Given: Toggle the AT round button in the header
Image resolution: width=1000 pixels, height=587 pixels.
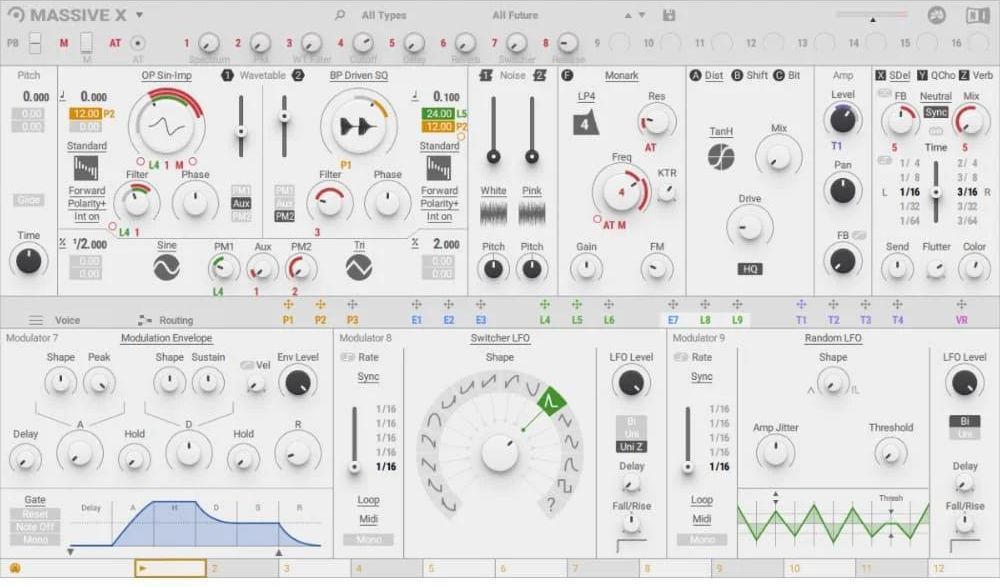Looking at the screenshot, I should point(137,43).
